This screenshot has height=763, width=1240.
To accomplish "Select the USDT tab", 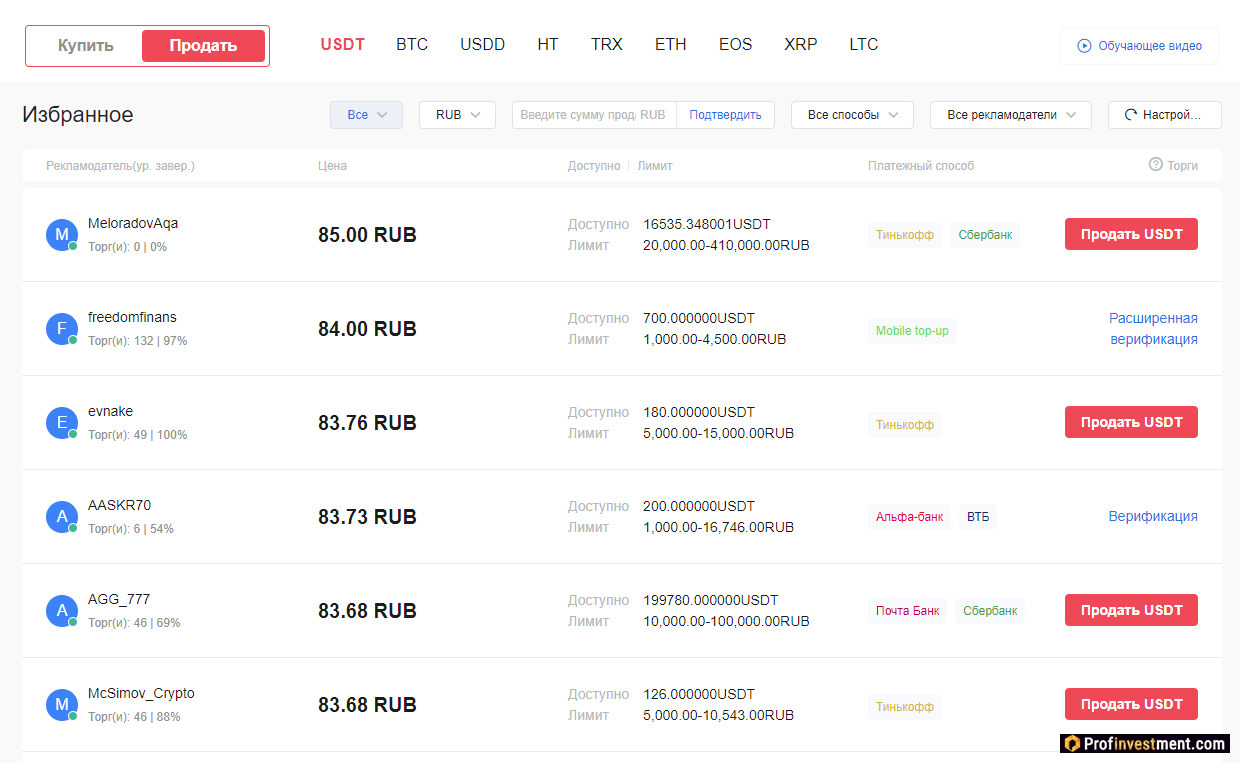I will pyautogui.click(x=343, y=45).
